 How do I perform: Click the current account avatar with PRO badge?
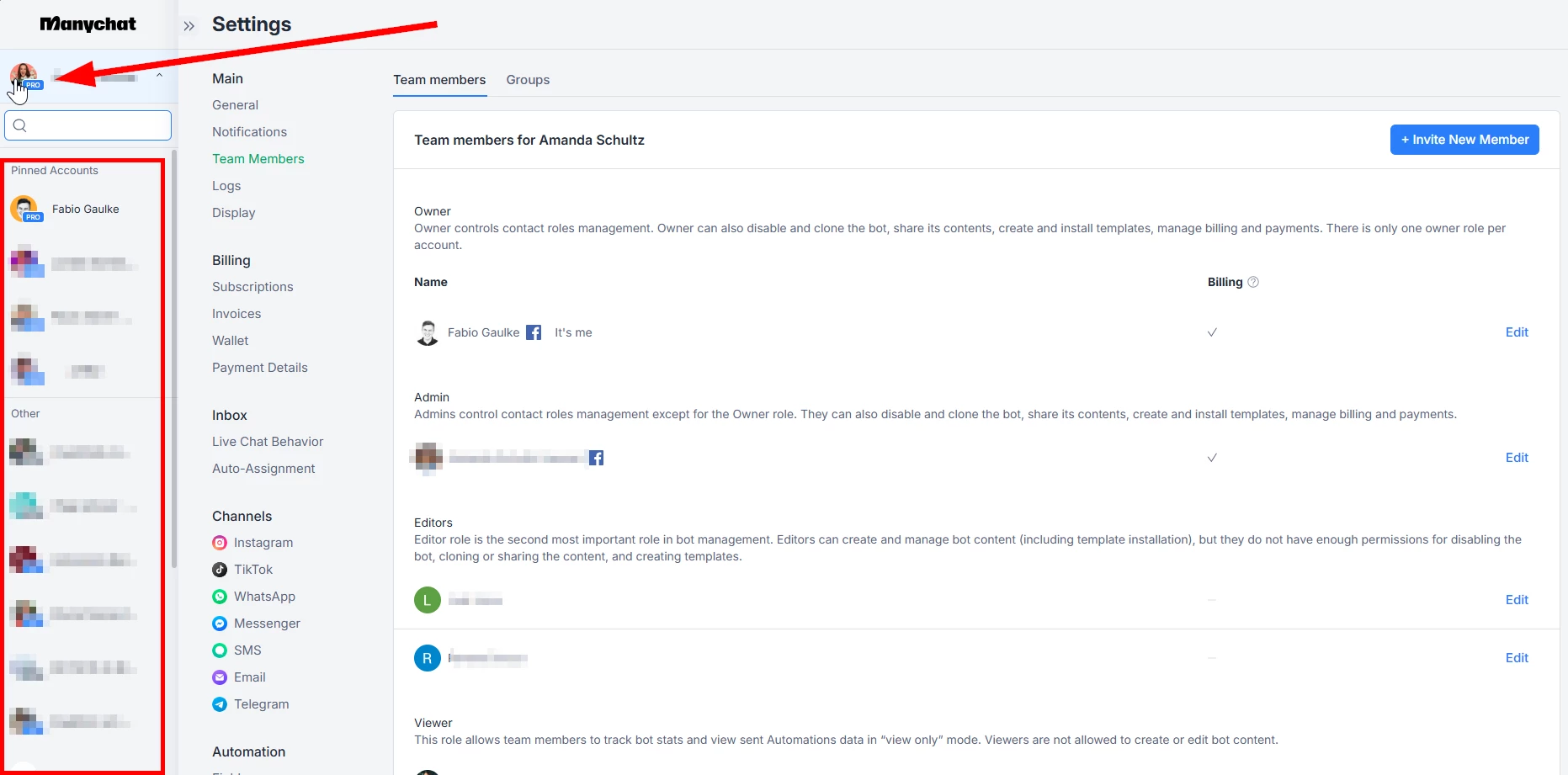24,77
